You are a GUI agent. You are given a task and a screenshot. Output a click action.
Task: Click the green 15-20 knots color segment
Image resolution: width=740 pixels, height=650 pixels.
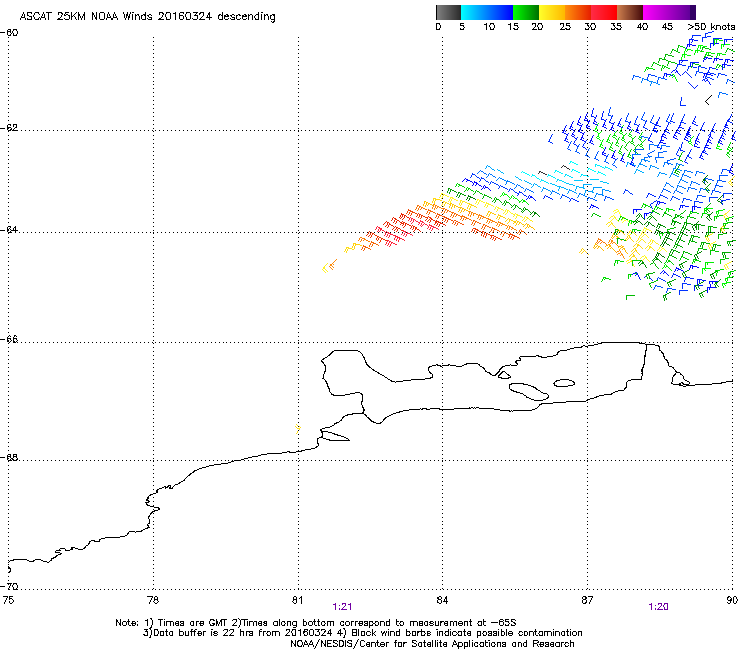click(x=526, y=12)
